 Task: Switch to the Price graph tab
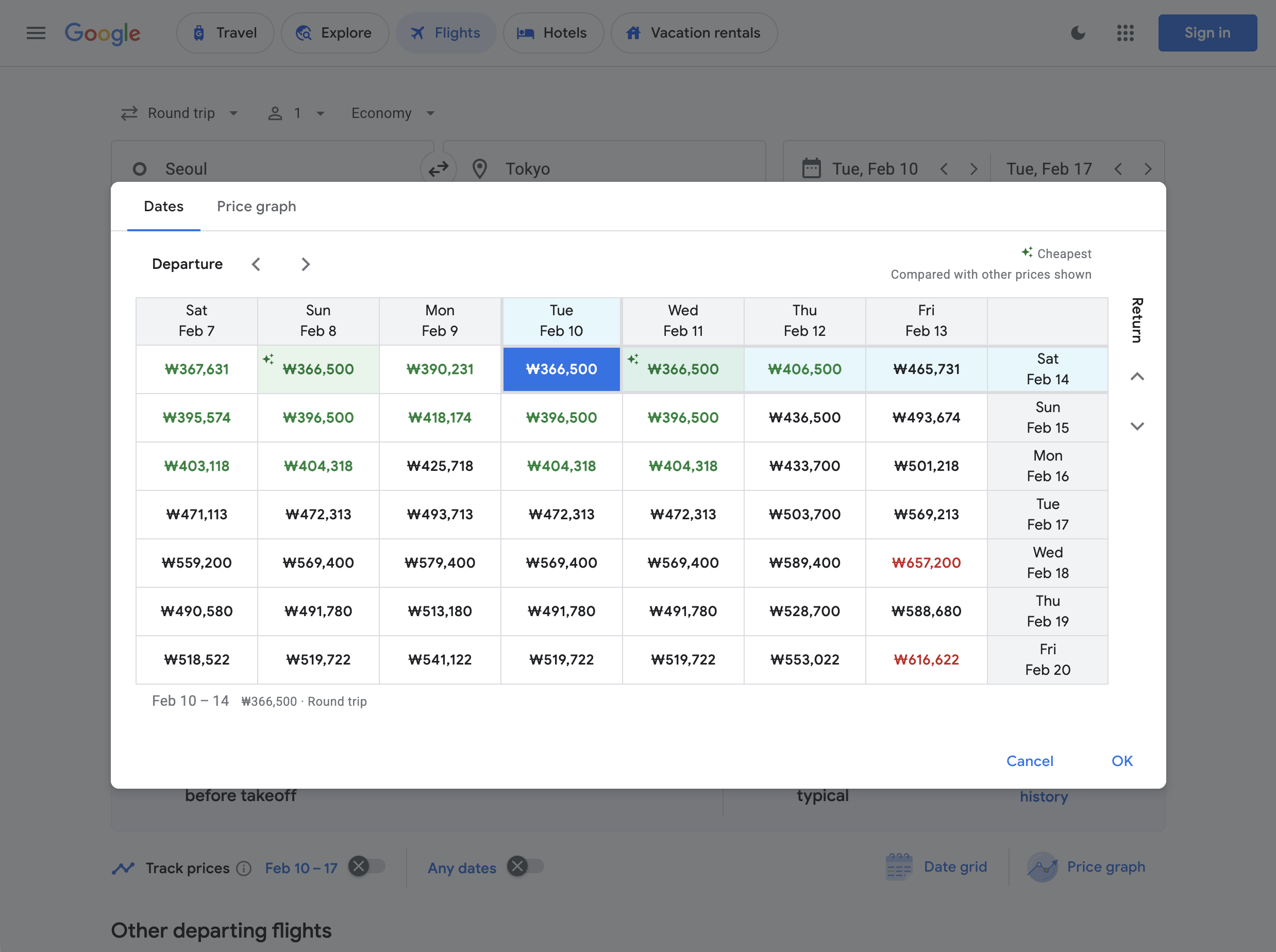[257, 206]
